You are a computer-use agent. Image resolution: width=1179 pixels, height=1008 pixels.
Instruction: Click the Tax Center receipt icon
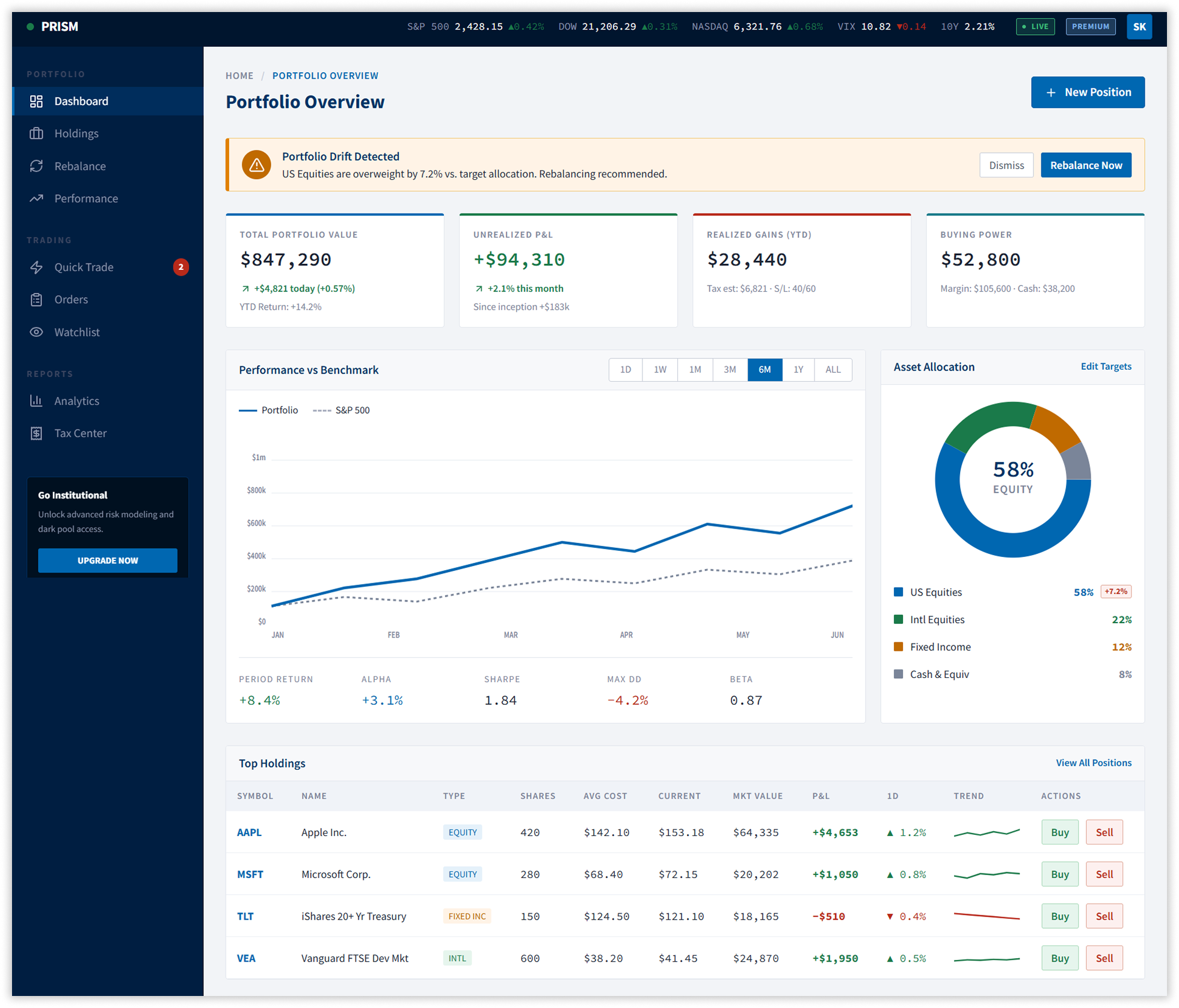tap(36, 433)
